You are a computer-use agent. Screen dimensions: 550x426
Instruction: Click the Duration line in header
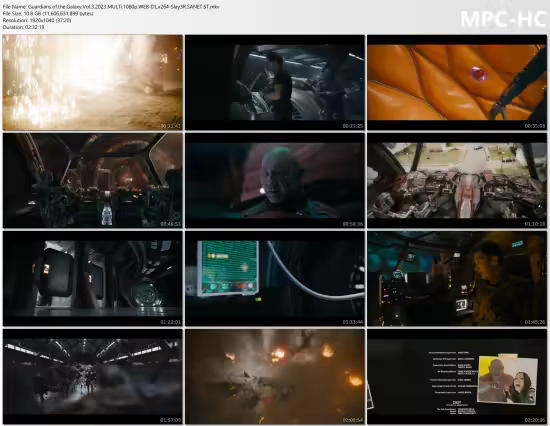[24, 27]
